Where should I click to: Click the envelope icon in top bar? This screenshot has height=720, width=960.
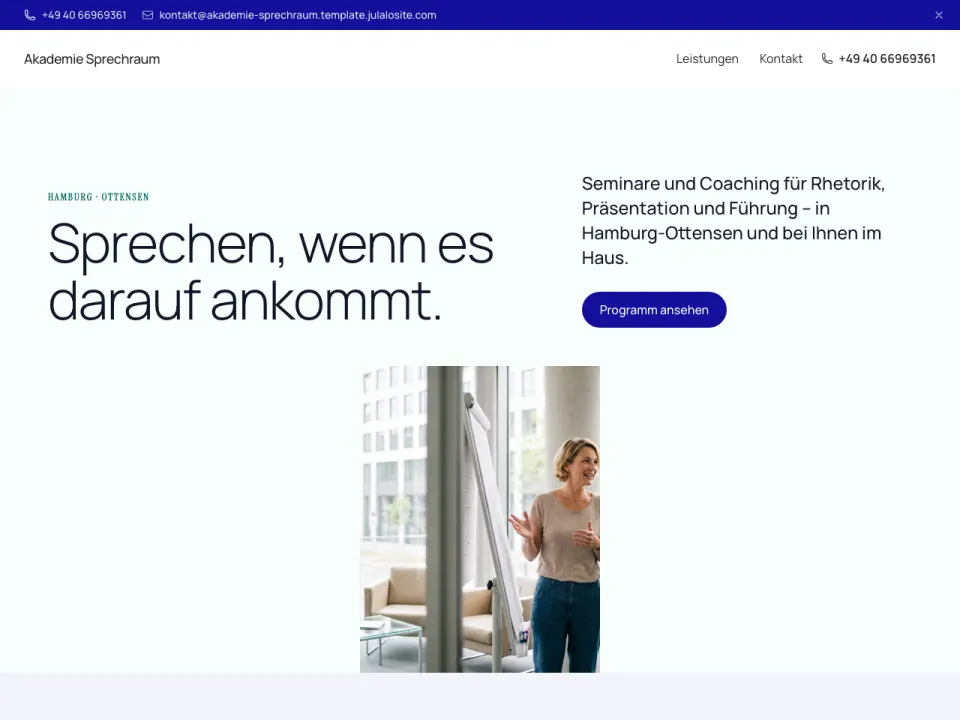pyautogui.click(x=148, y=15)
